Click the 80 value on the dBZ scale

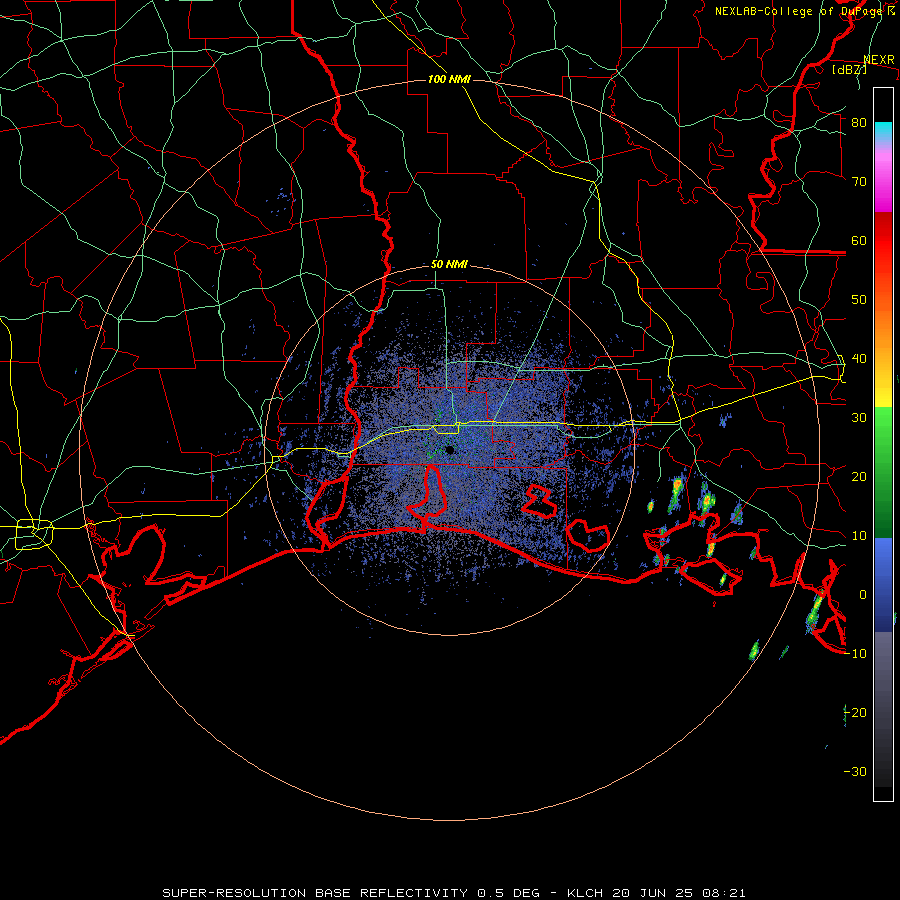(x=859, y=123)
